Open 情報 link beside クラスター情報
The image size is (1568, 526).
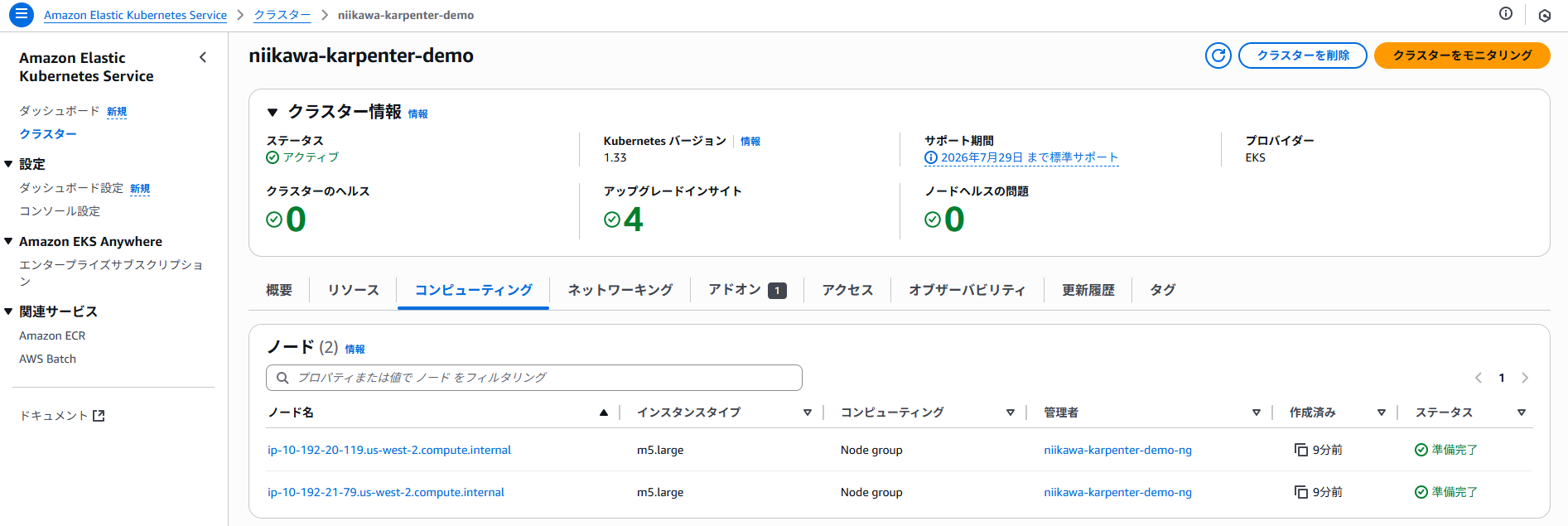[x=418, y=114]
